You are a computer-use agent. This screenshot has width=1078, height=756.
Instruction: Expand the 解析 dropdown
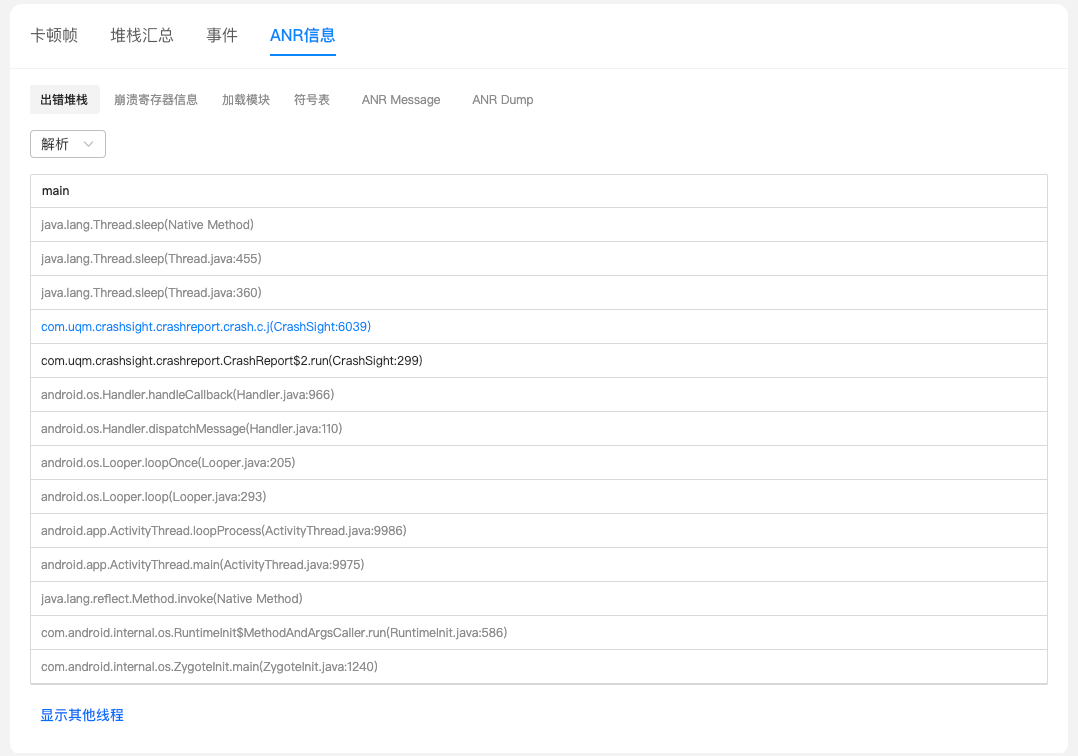(67, 144)
